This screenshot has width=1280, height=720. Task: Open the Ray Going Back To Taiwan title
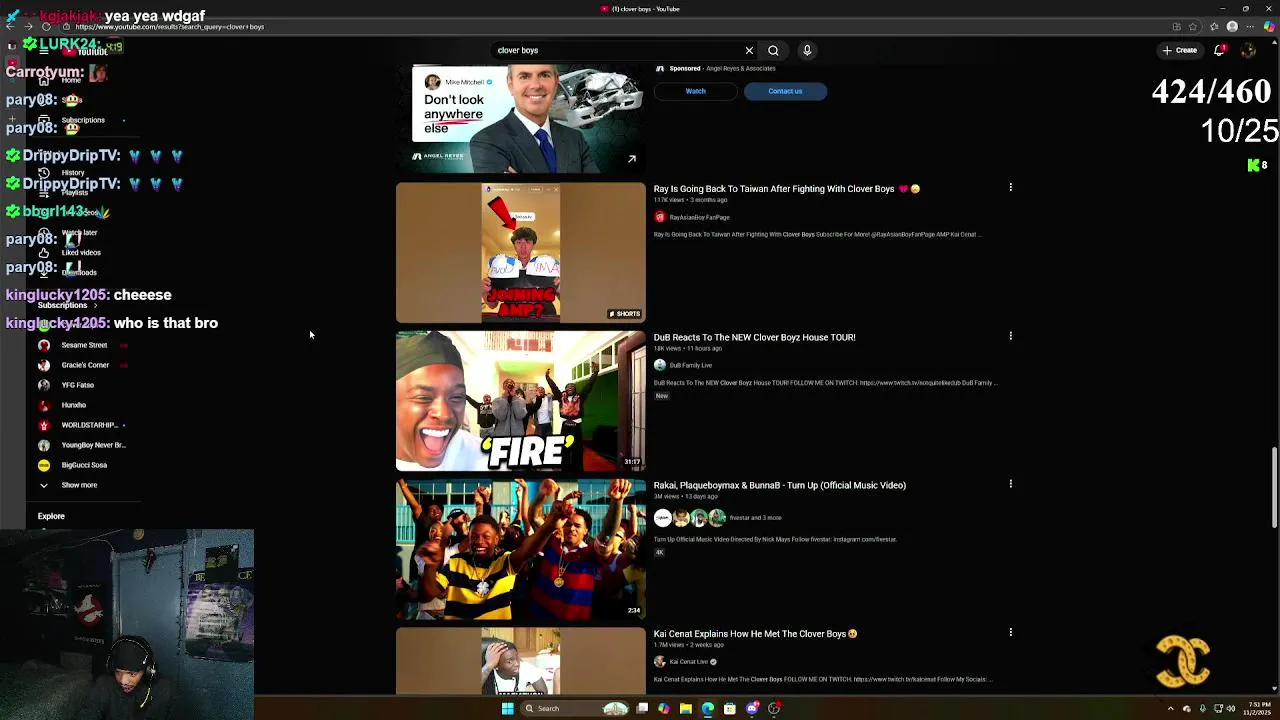[786, 189]
